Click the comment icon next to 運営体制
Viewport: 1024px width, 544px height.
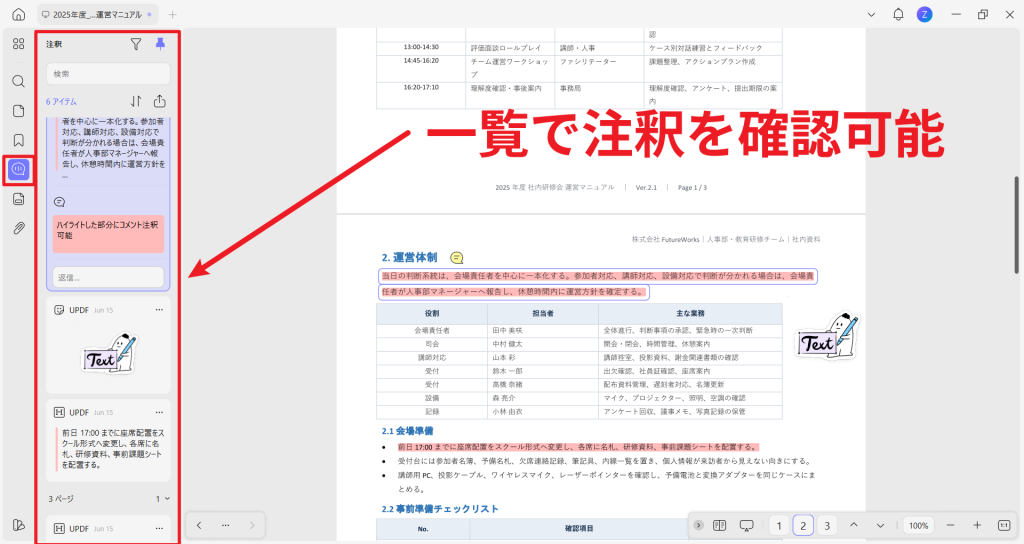[457, 258]
